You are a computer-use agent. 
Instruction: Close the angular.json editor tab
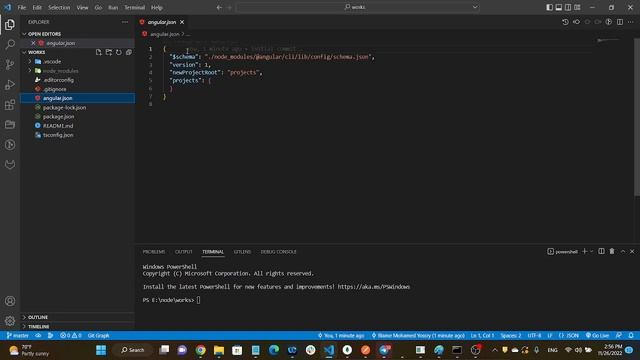click(x=182, y=22)
